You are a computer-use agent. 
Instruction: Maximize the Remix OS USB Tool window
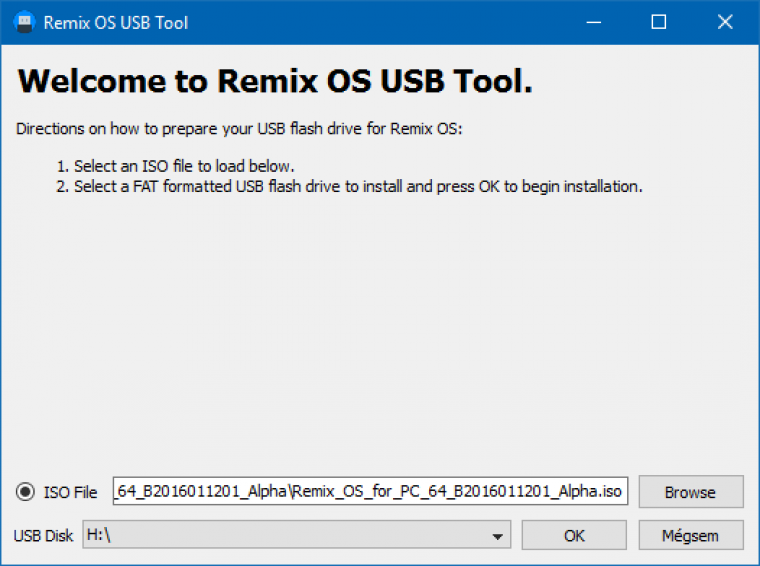(x=658, y=22)
